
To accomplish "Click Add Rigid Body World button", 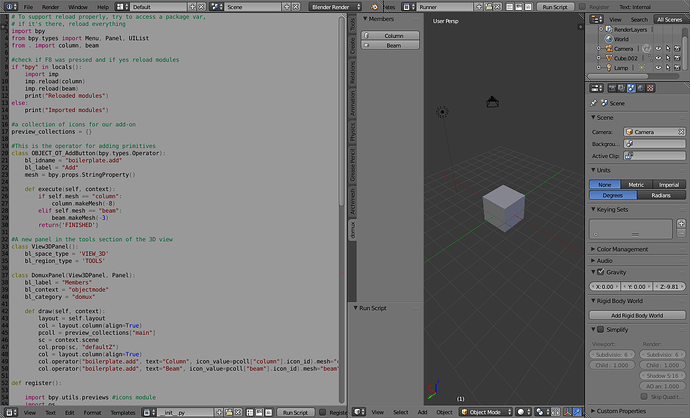I will coord(637,315).
